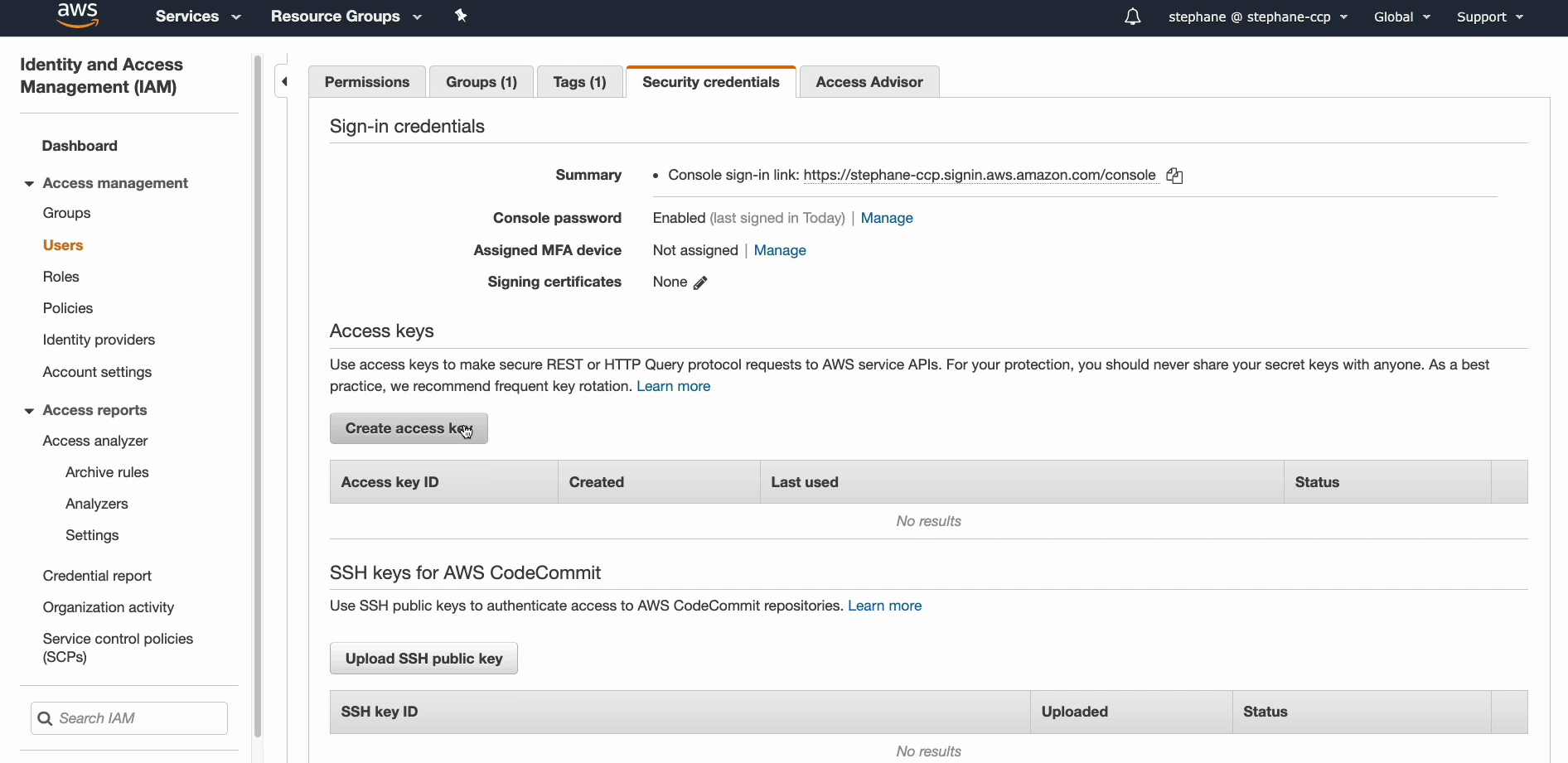
Task: Open the Global region dropdown
Action: (1401, 17)
